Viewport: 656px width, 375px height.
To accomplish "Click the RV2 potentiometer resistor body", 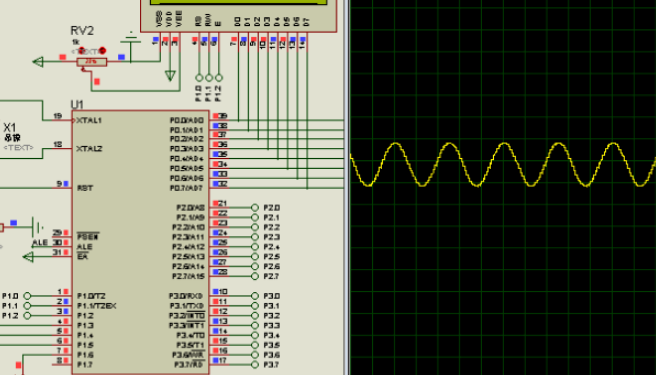I will click(92, 62).
